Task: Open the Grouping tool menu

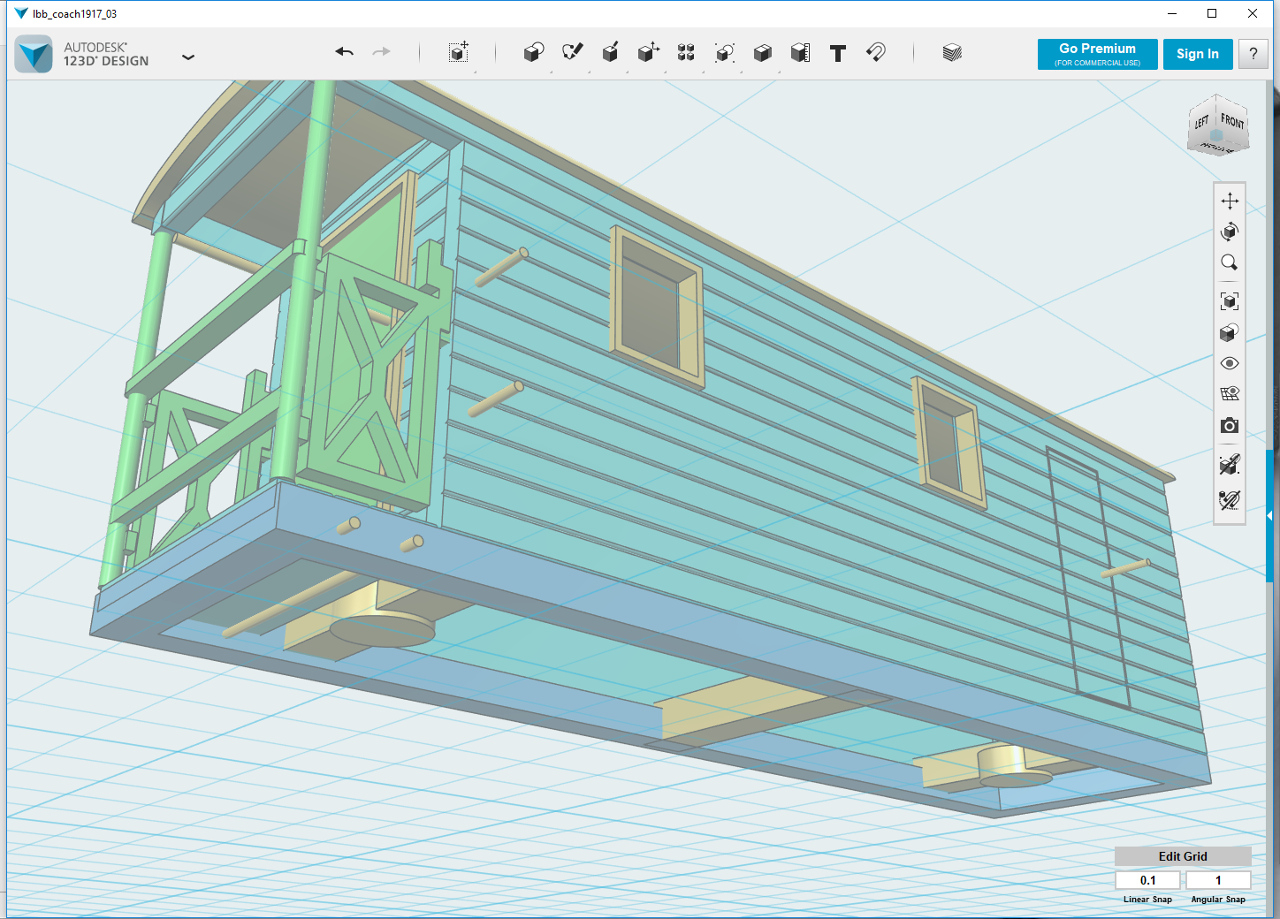Action: coord(724,53)
